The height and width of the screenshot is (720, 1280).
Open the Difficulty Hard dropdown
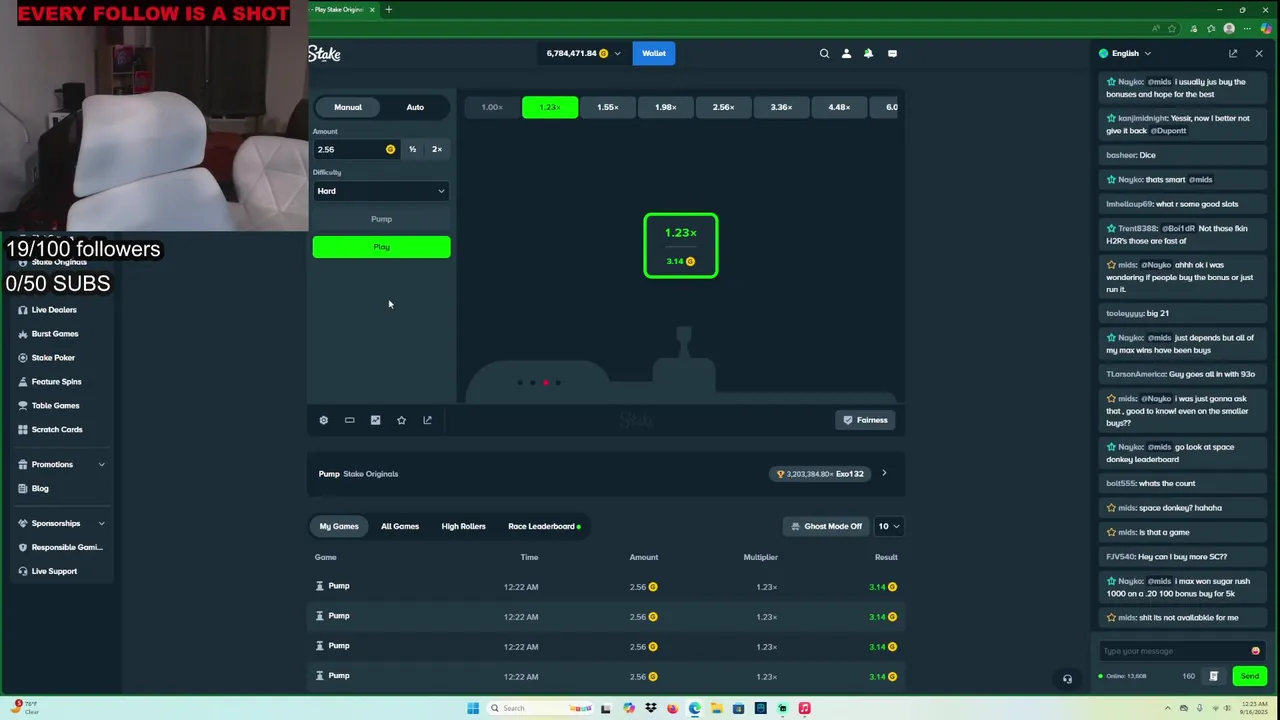point(381,191)
